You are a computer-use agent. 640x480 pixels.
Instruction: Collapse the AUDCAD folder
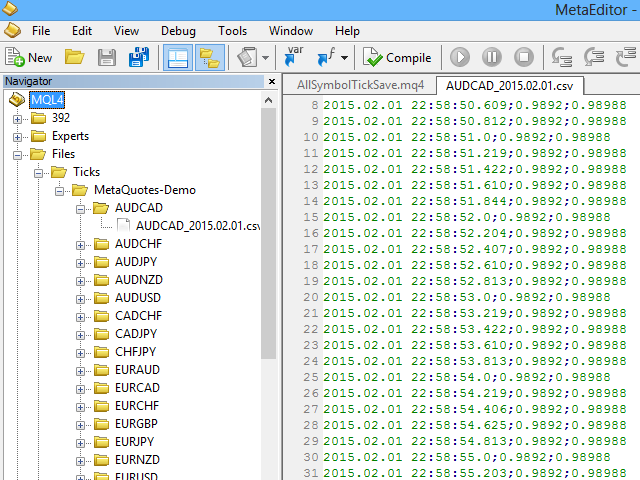point(80,209)
